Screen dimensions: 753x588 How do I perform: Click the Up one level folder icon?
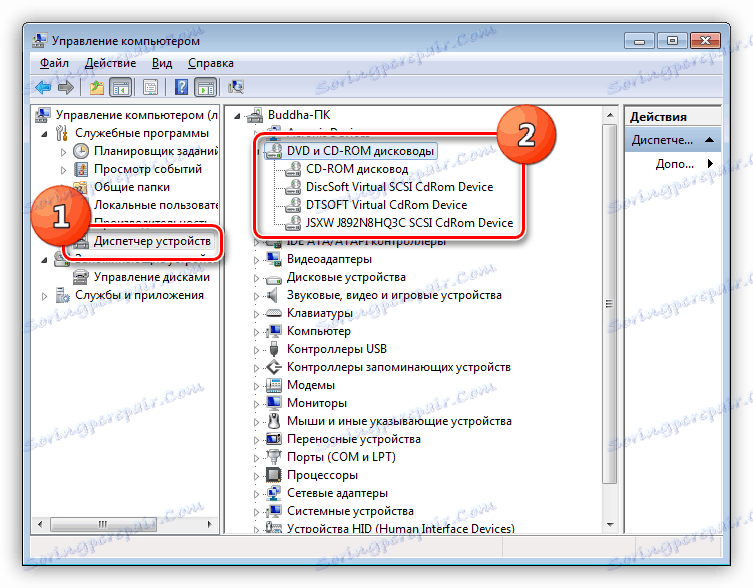coord(97,87)
